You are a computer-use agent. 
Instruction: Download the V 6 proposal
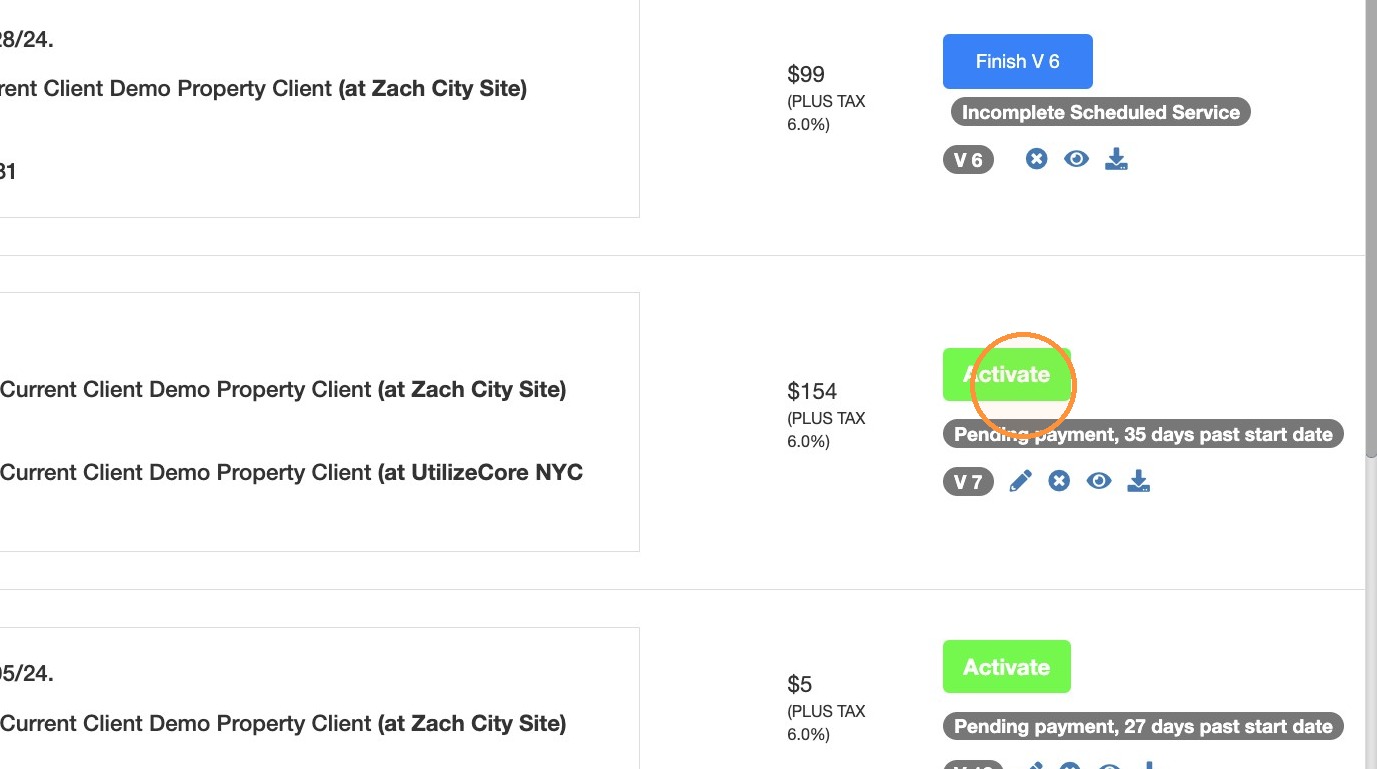point(1116,159)
